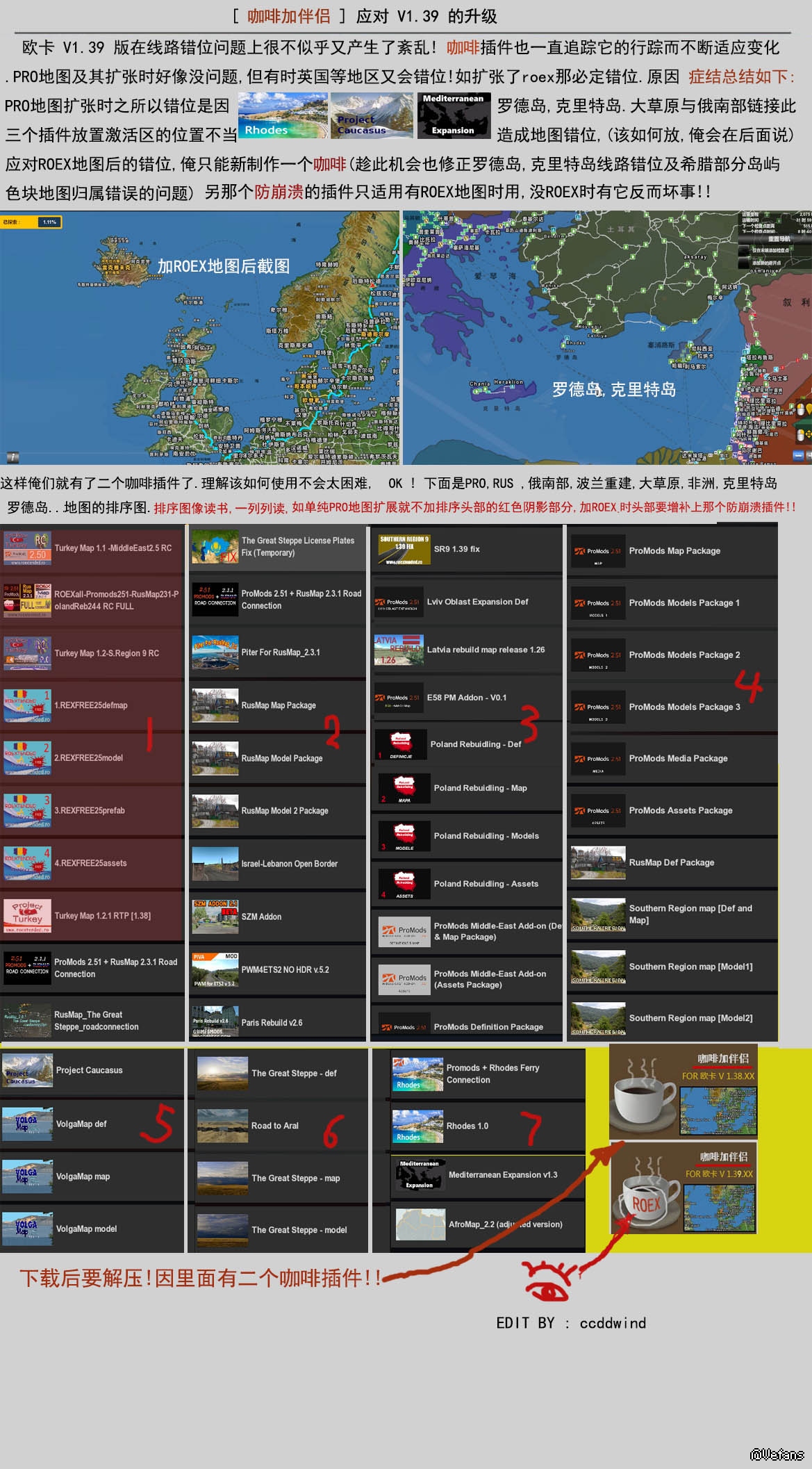Click the Mediterranean Expansion v1.3 list icon
The height and width of the screenshot is (1469, 812).
(420, 1174)
